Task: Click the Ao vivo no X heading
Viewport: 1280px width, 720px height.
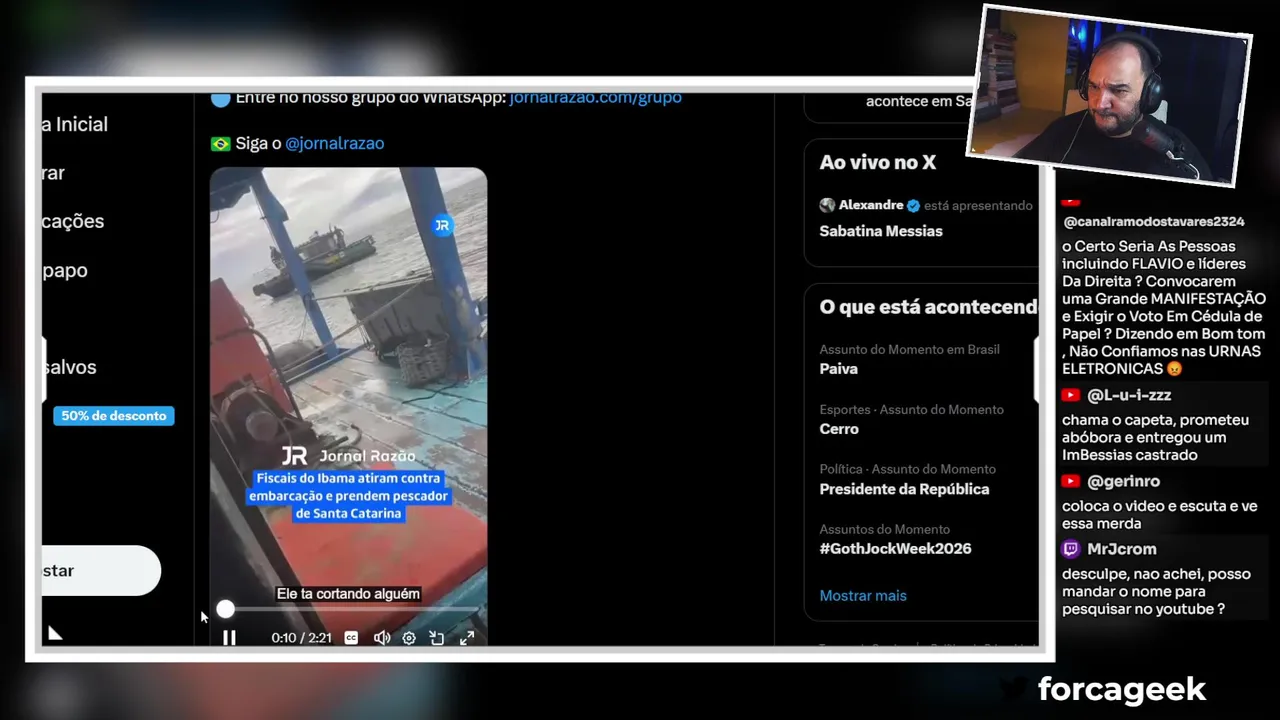Action: pyautogui.click(x=877, y=162)
